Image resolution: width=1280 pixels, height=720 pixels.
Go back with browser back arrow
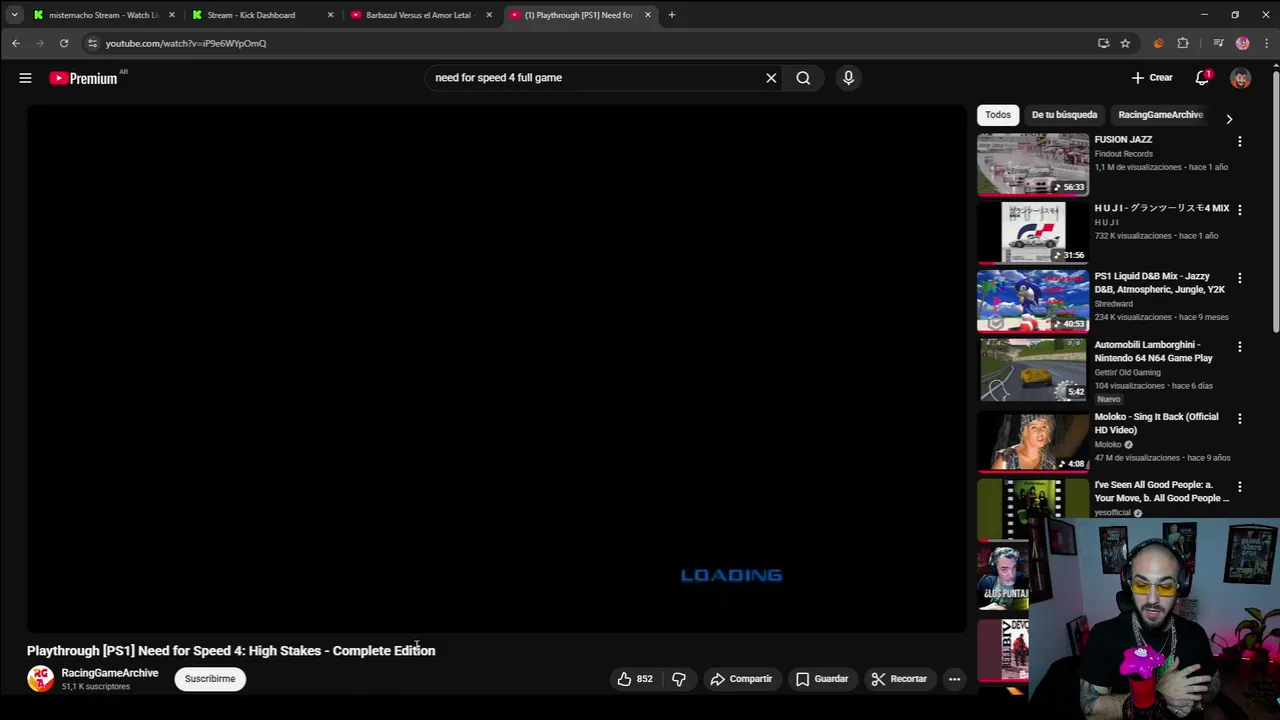click(x=16, y=43)
